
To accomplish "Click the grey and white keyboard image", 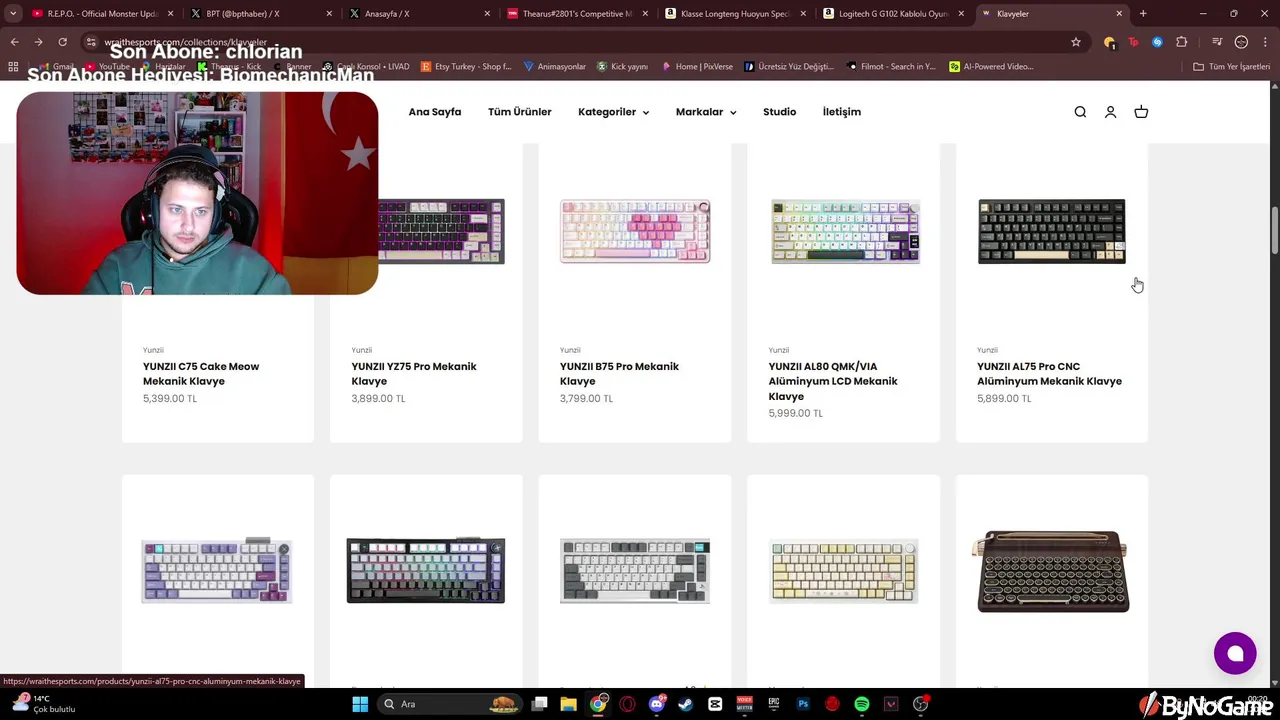I will click(x=635, y=571).
